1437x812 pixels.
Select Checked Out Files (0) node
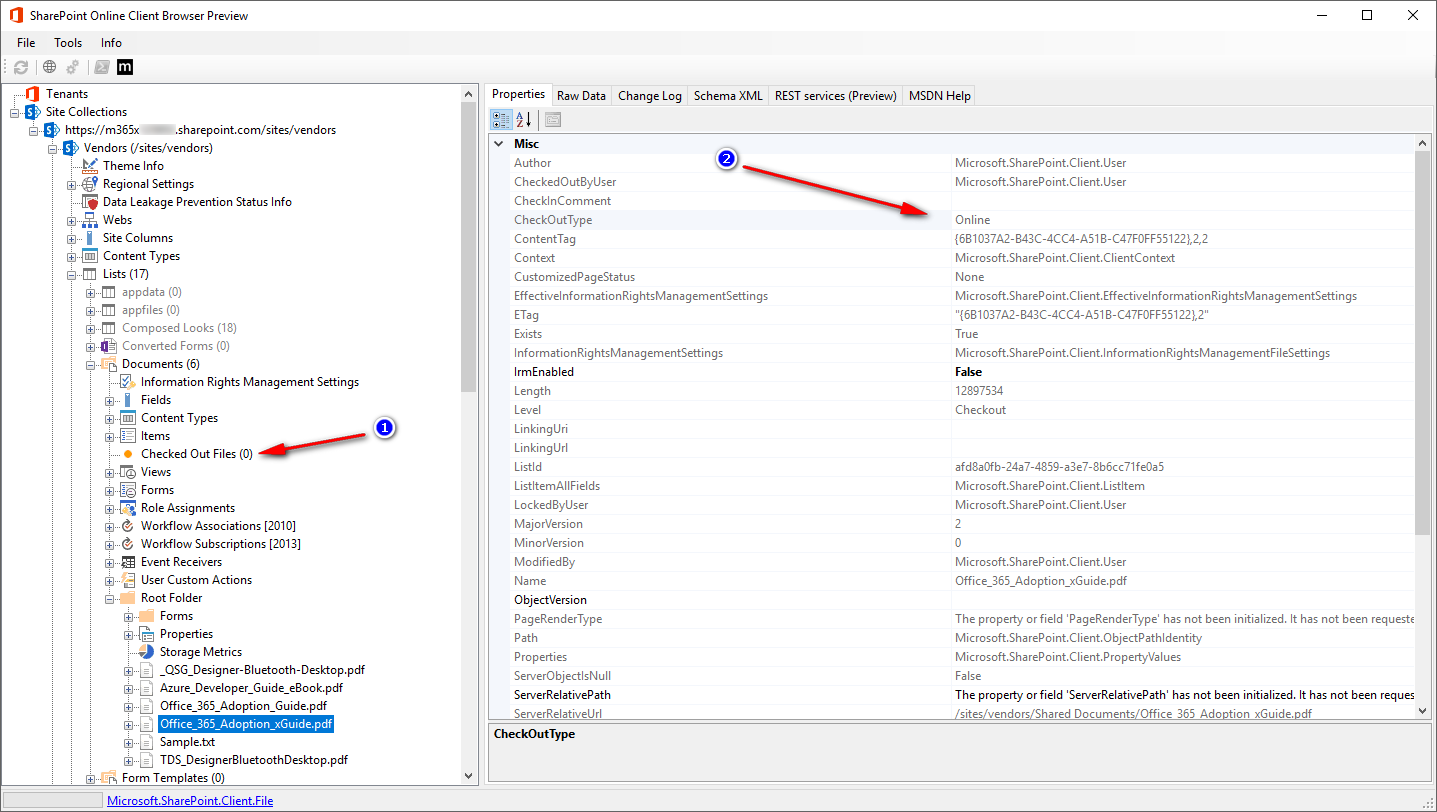197,454
